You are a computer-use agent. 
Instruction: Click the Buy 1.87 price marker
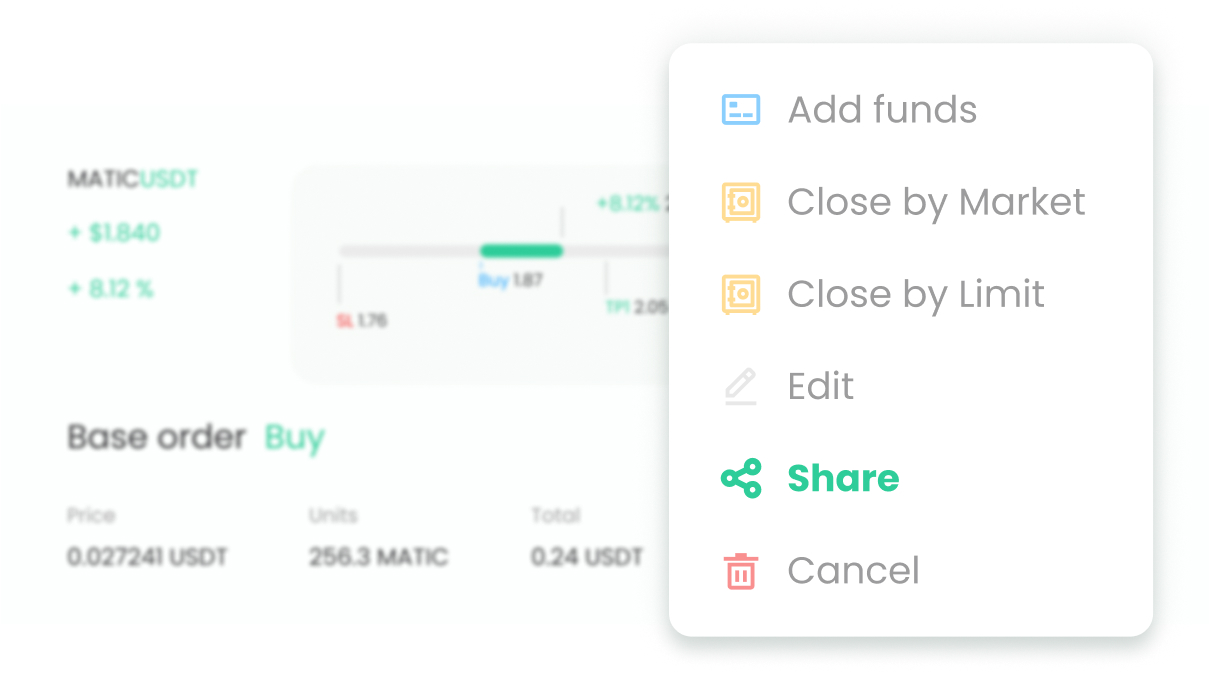510,281
